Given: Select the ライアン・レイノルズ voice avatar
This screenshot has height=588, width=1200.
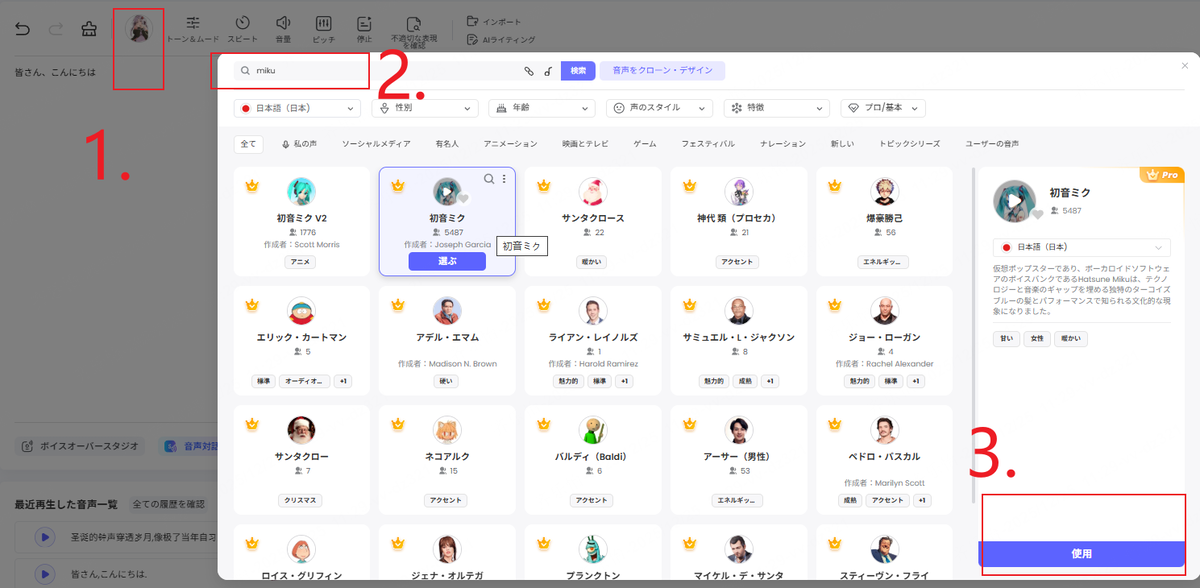Looking at the screenshot, I should pos(593,311).
